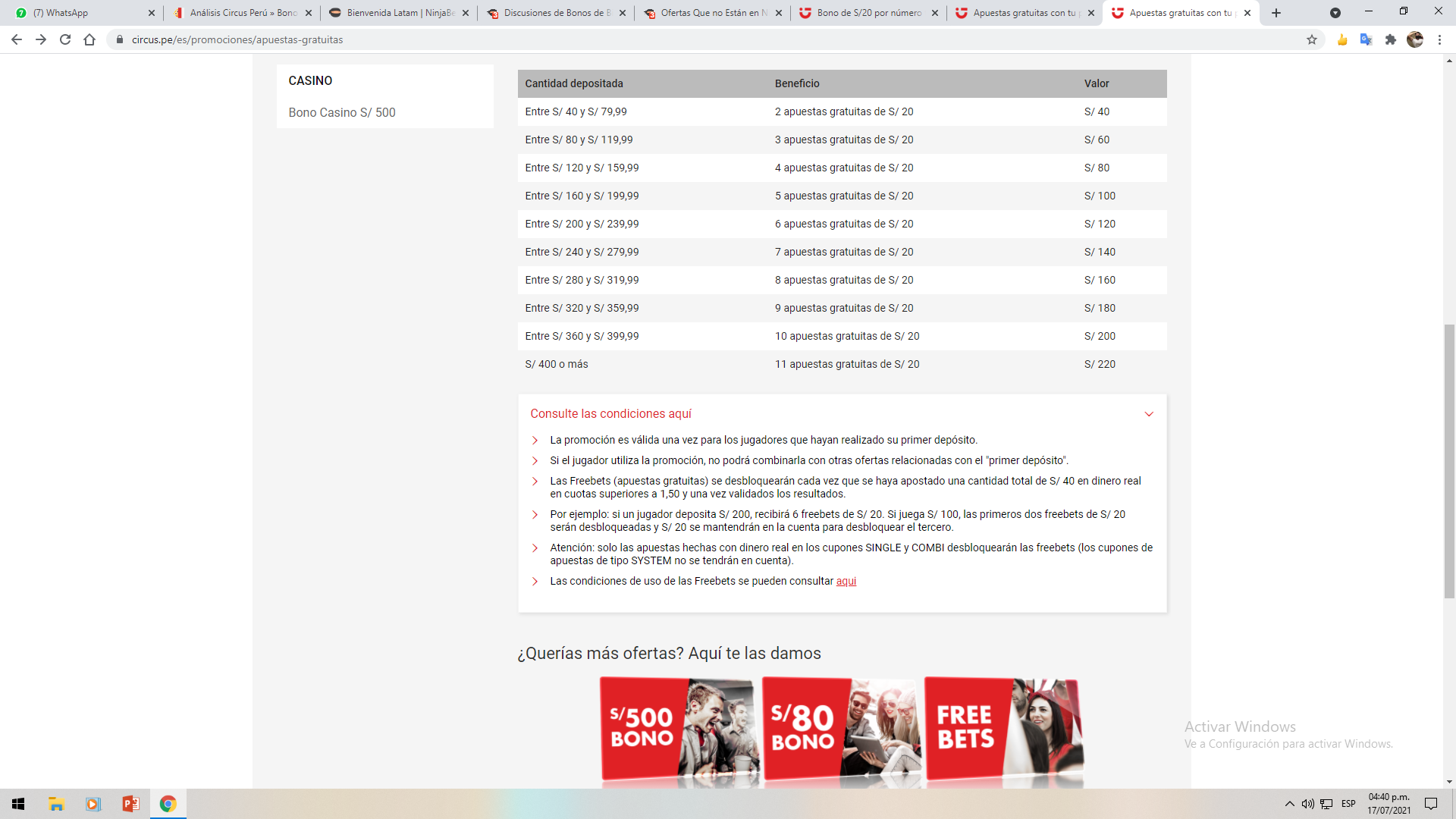
Task: Click the Chrome taskbar icon
Action: click(168, 804)
